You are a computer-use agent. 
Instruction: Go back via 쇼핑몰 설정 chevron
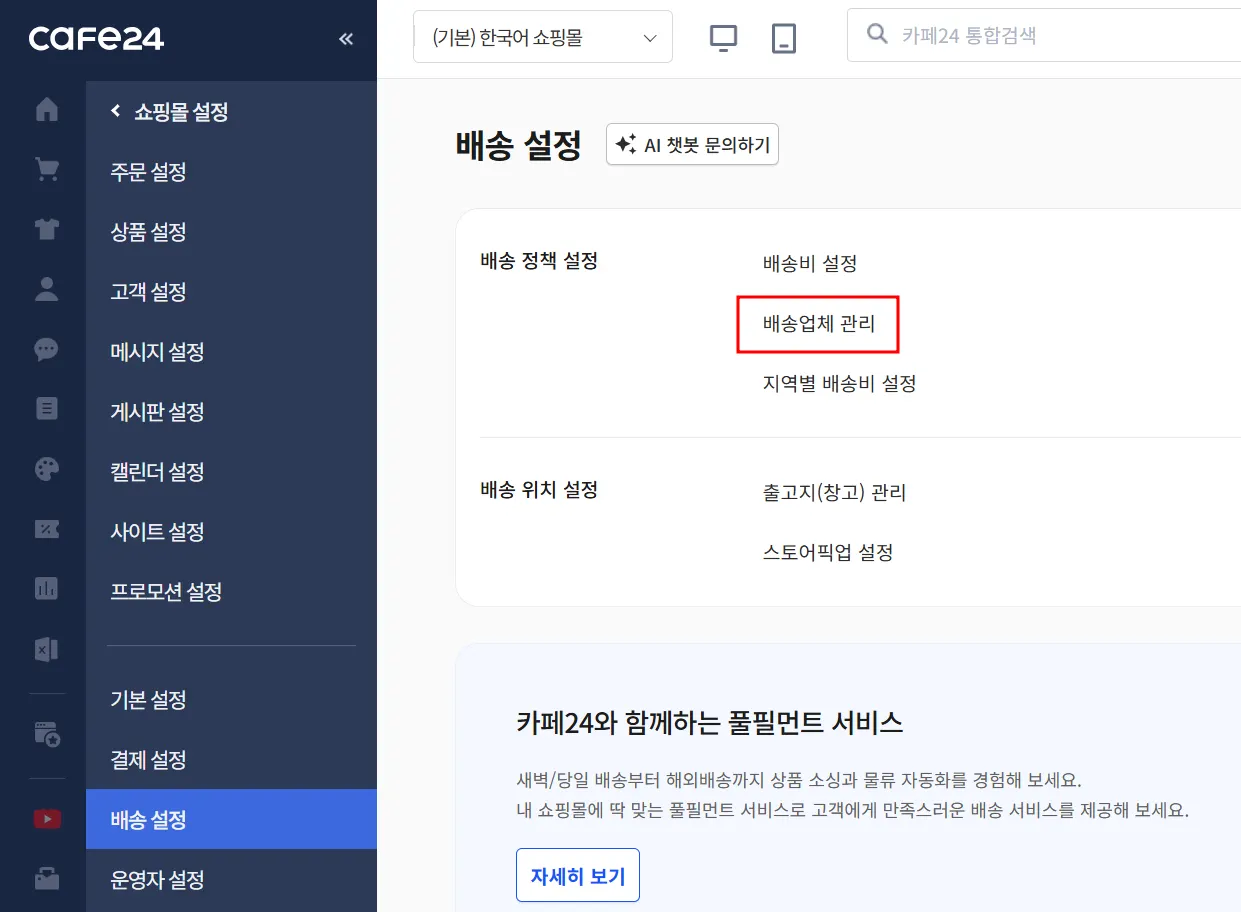click(x=115, y=111)
